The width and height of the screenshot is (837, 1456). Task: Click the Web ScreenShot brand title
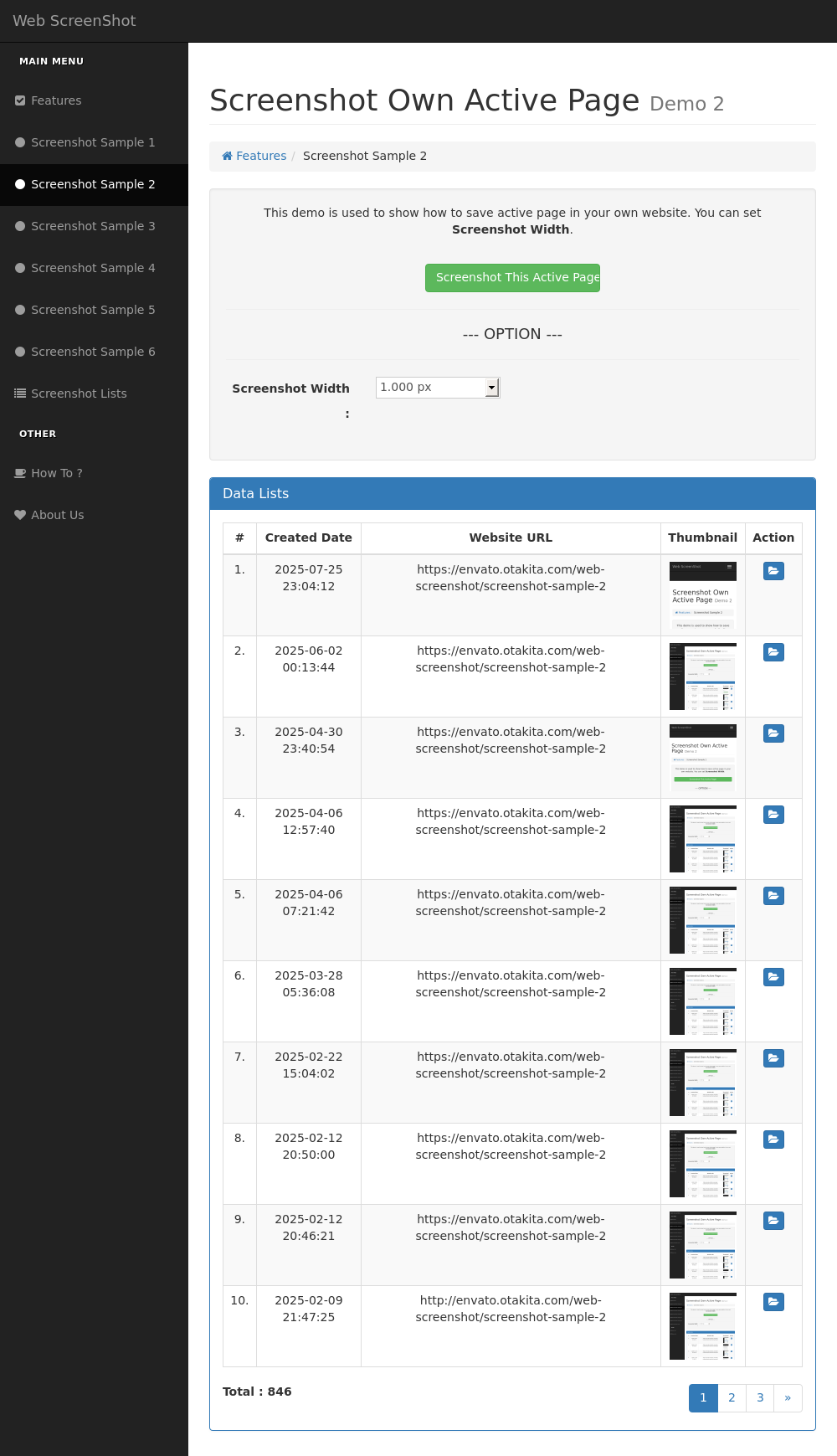(74, 21)
